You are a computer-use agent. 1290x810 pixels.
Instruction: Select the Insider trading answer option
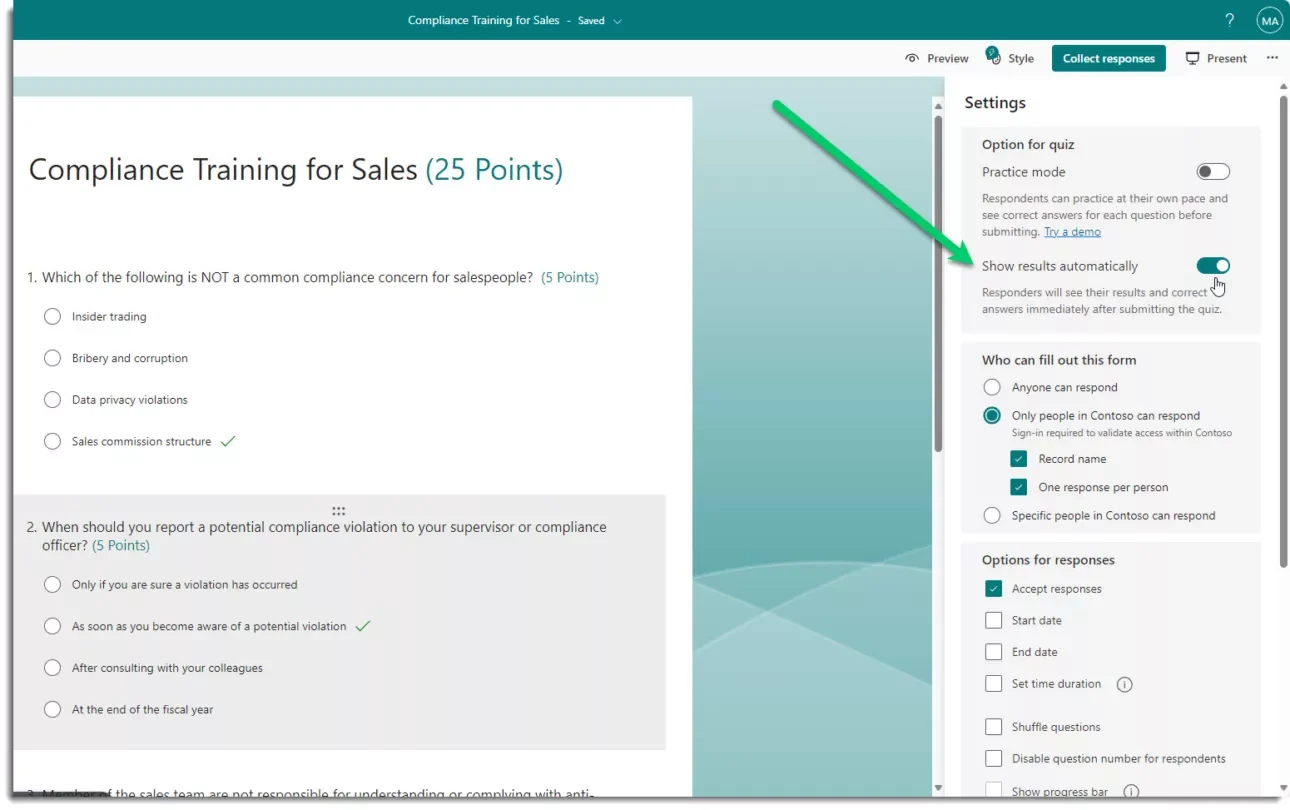point(52,316)
